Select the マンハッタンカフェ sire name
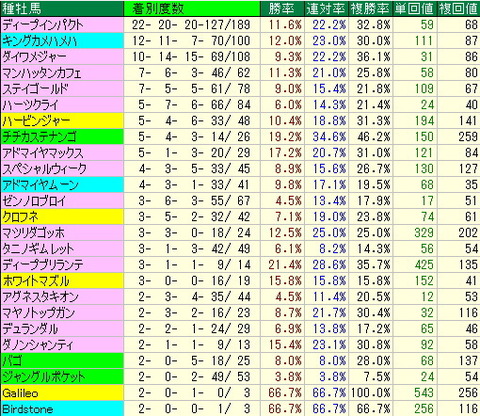The width and height of the screenshot is (480, 416). (42, 73)
